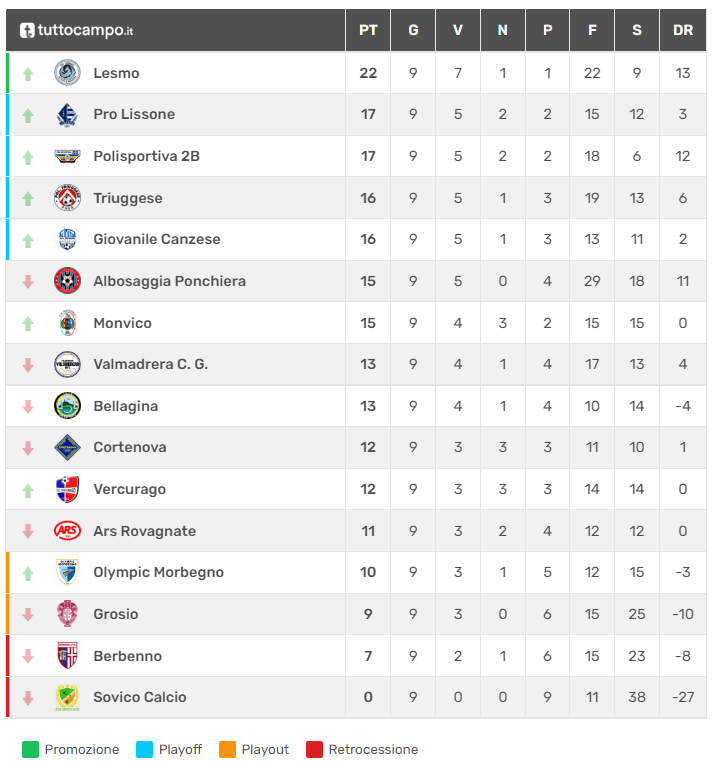The width and height of the screenshot is (712, 761).
Task: Click the Vercurago team crest
Action: click(x=67, y=490)
